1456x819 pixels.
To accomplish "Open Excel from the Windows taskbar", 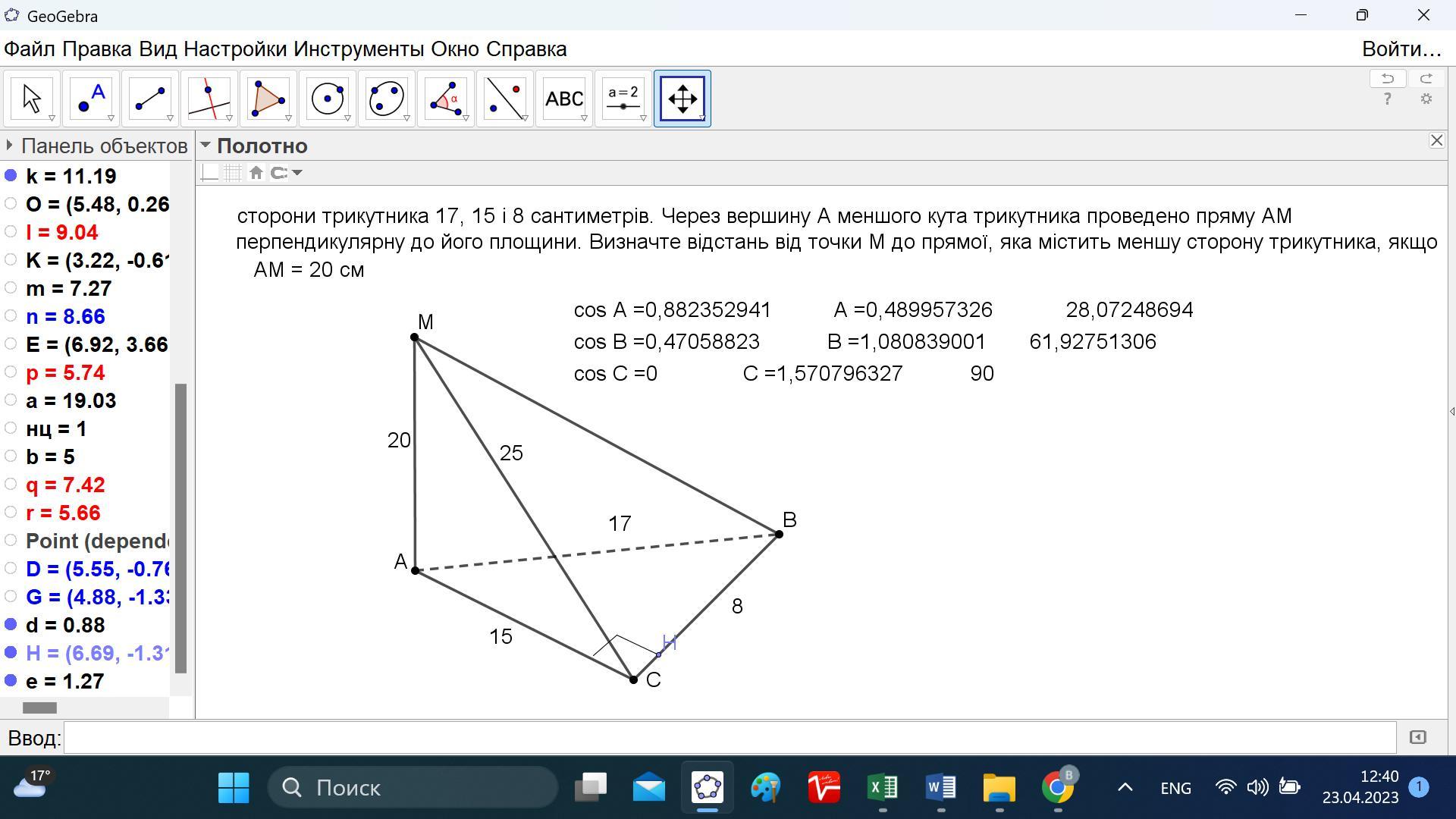I will click(x=882, y=788).
